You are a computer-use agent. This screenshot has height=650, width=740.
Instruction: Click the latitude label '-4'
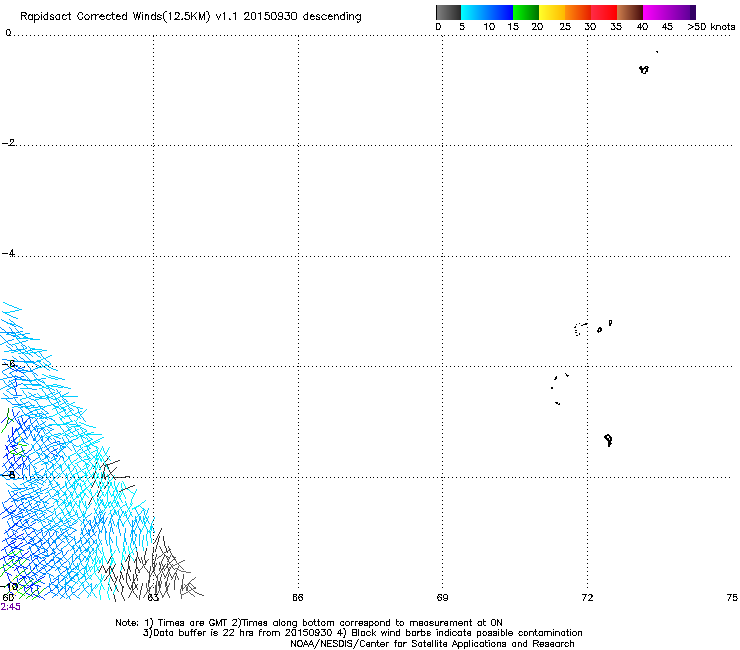coord(8,253)
